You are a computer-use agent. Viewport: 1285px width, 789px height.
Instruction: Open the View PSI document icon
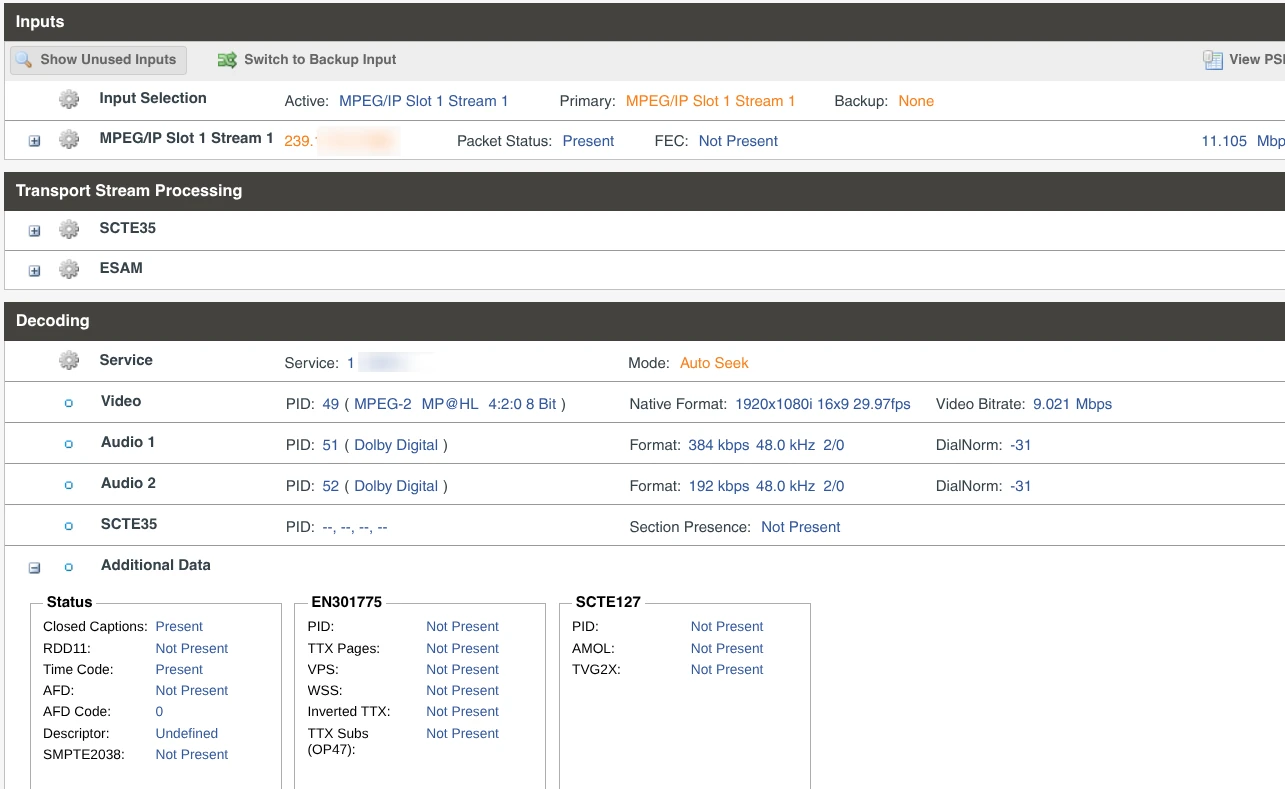[1212, 60]
